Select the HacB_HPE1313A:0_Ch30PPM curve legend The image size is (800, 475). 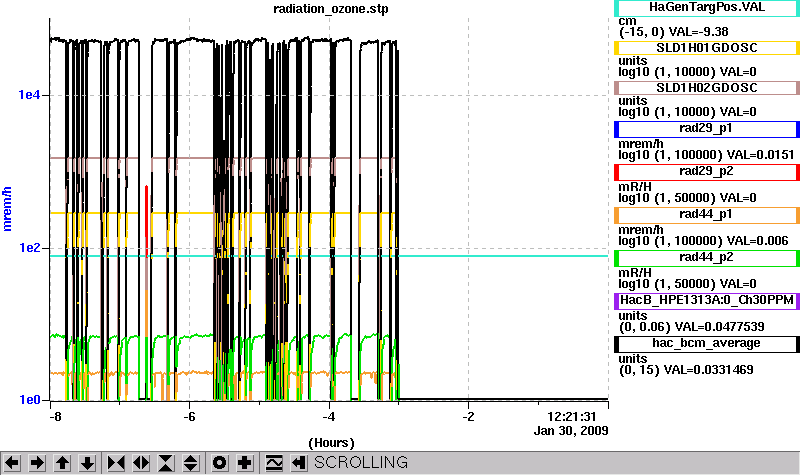click(707, 301)
